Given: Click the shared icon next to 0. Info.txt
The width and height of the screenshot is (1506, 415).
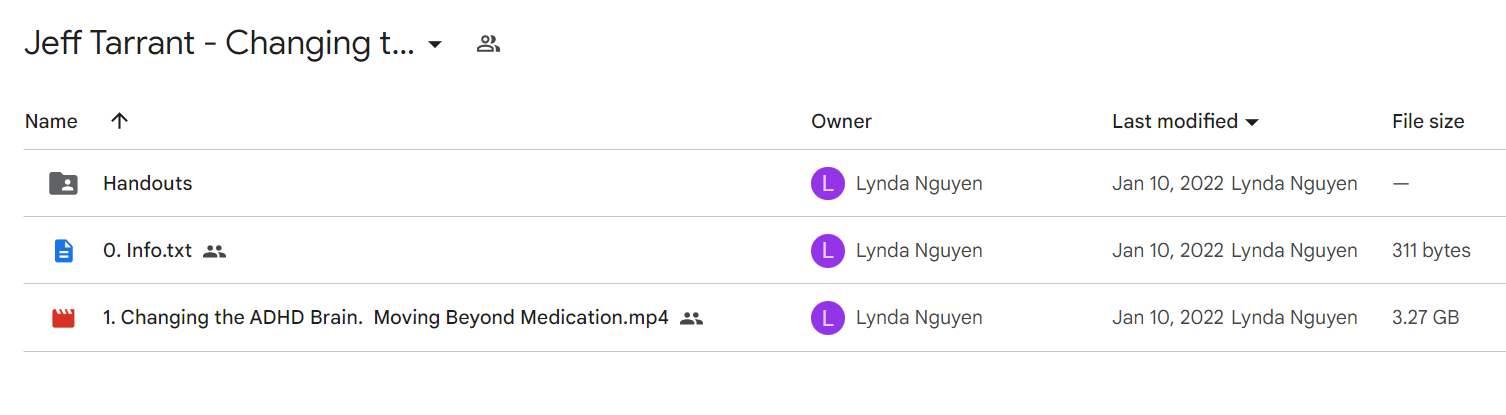Looking at the screenshot, I should (214, 251).
